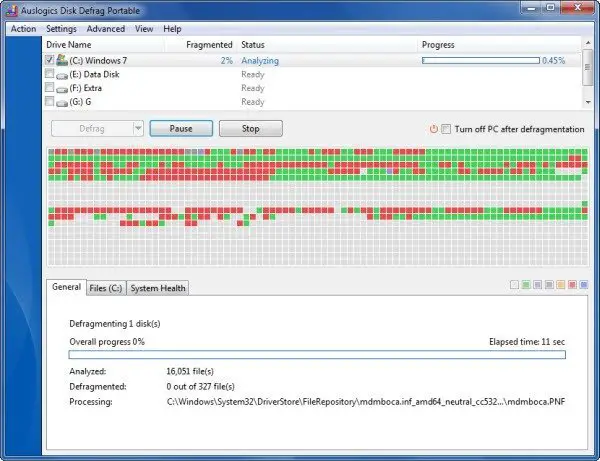Image resolution: width=600 pixels, height=461 pixels.
Task: Click the white legend color square
Action: coord(515,285)
